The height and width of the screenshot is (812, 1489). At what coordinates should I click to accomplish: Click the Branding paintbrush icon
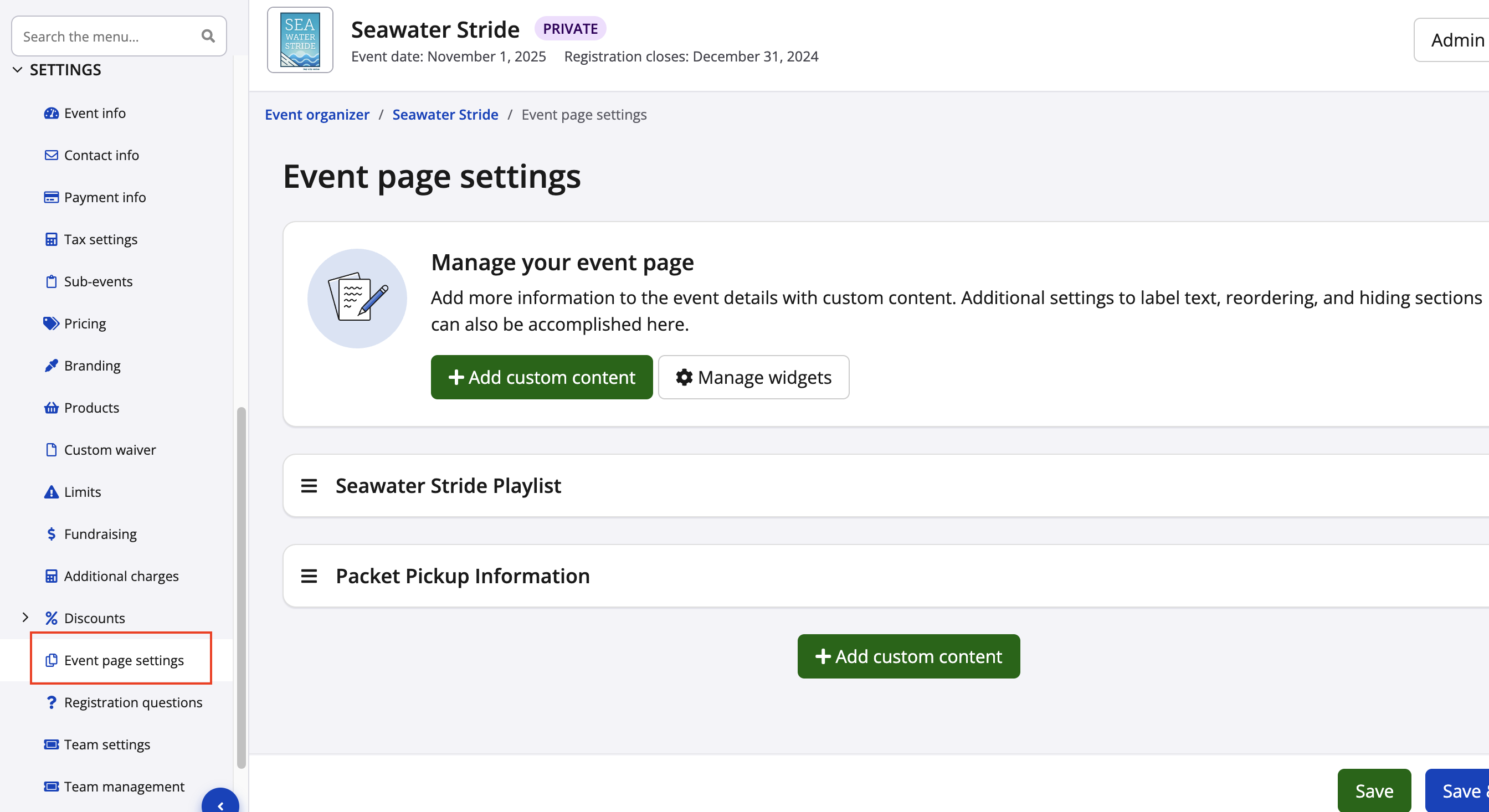tap(51, 366)
